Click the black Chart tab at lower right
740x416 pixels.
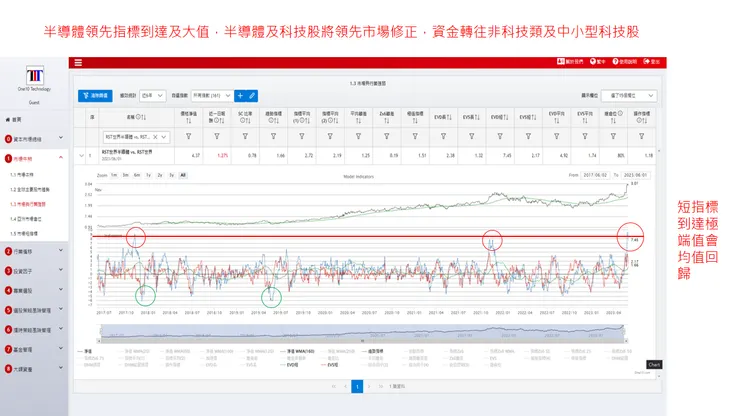coord(654,365)
